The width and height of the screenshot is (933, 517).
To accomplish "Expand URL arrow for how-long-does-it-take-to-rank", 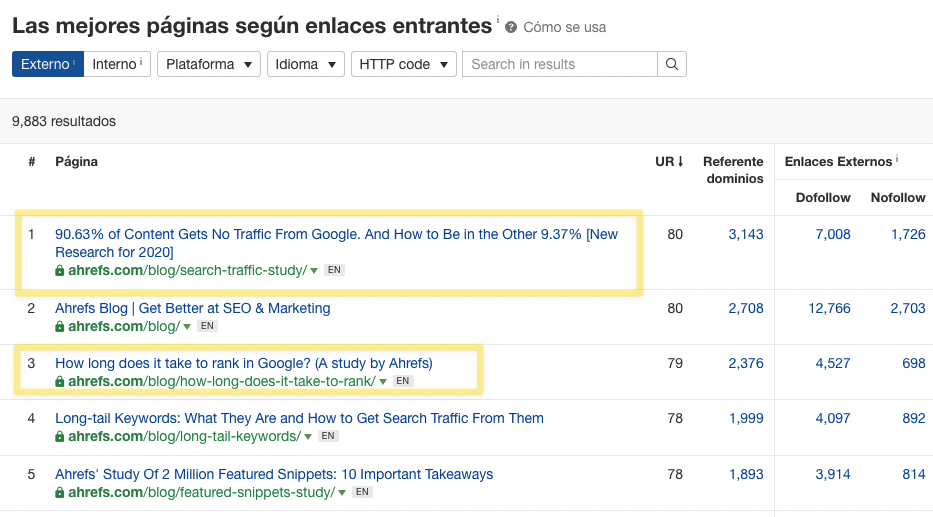I will (x=383, y=382).
